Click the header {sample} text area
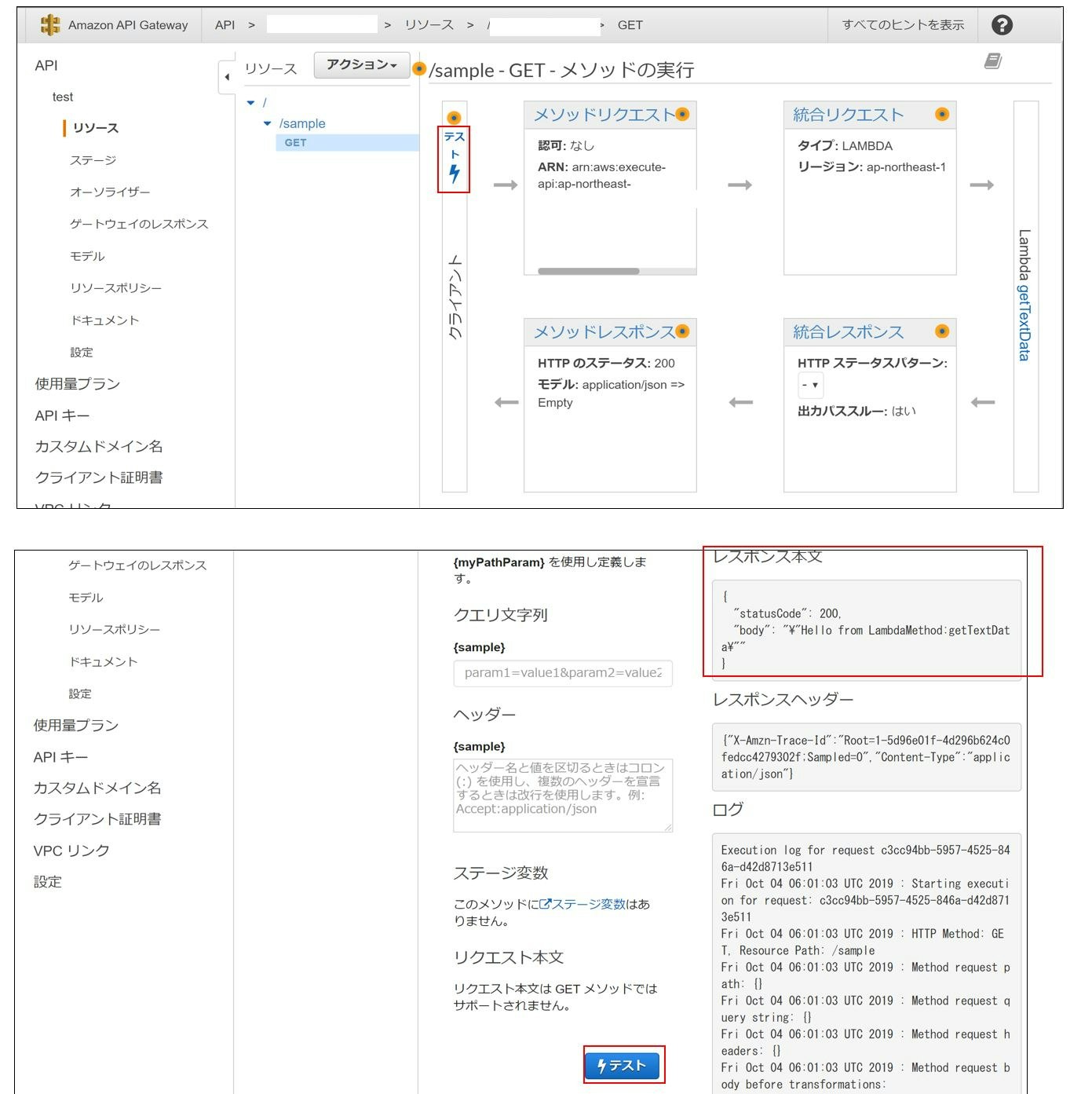Screen dimensions: 1092x1094 pos(563,796)
